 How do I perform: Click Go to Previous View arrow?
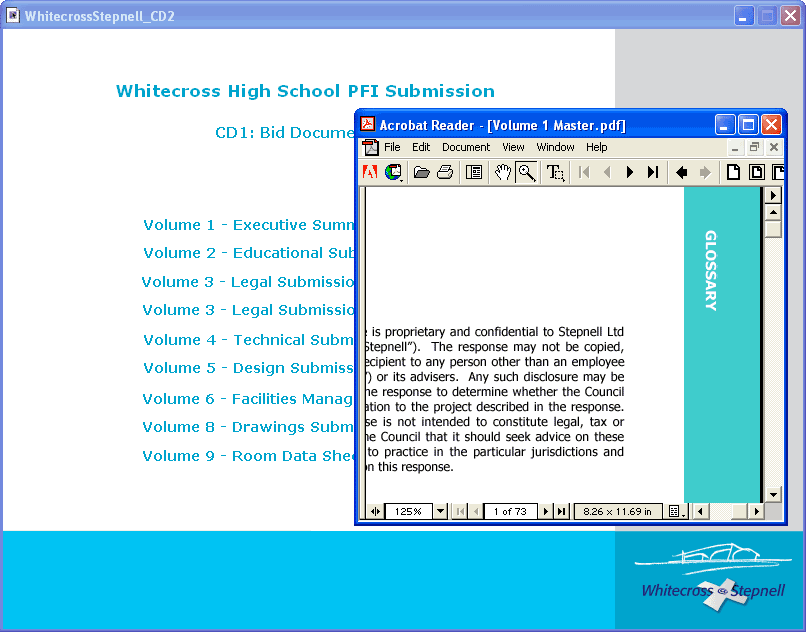coord(682,172)
